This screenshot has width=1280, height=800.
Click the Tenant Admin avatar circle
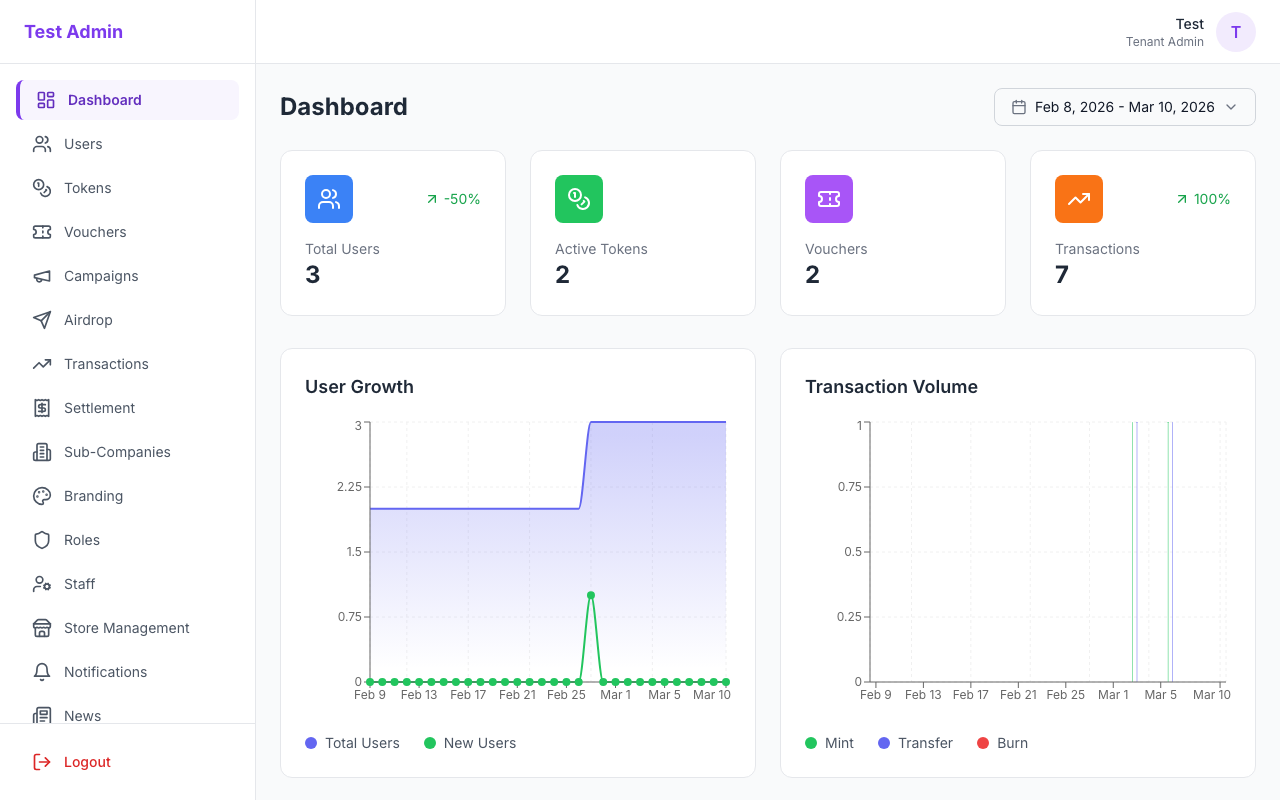click(x=1235, y=32)
